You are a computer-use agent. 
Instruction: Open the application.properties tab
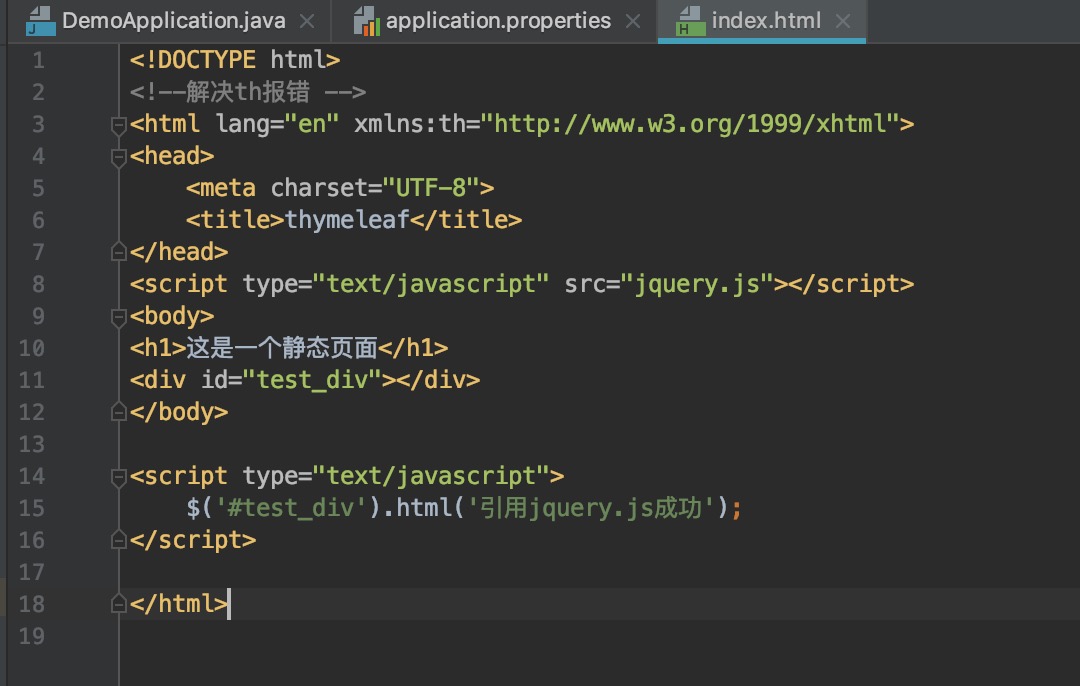coord(498,21)
